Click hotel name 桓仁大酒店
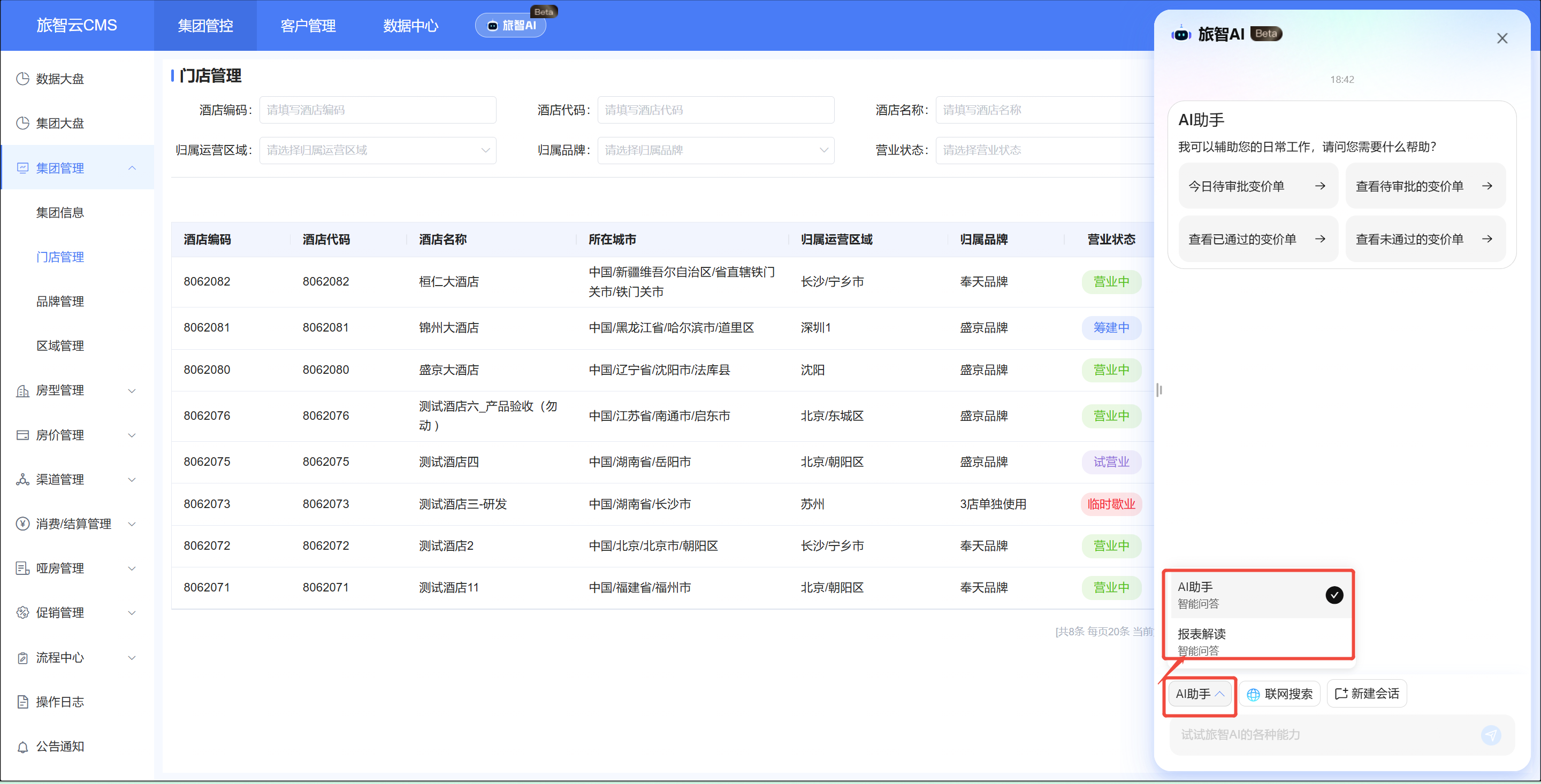This screenshot has width=1541, height=784. tap(449, 282)
